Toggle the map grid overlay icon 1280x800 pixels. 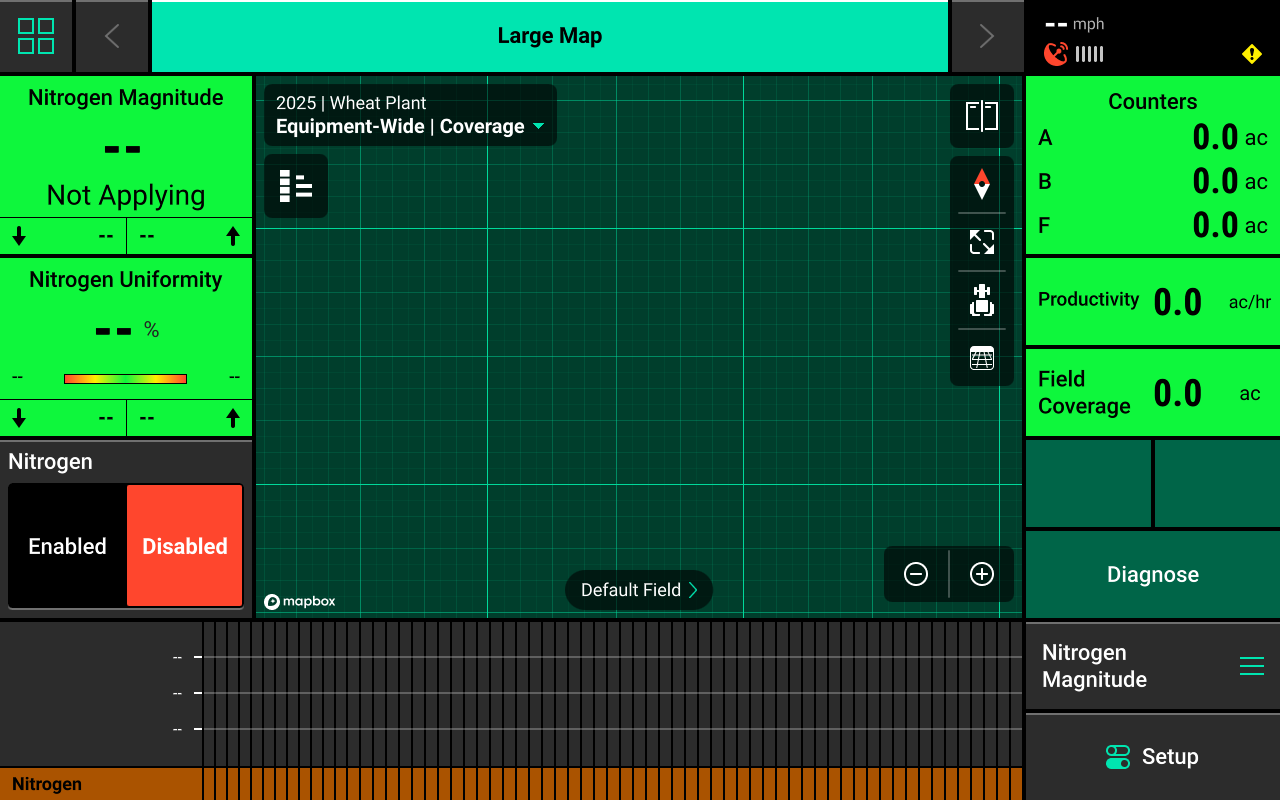(981, 358)
